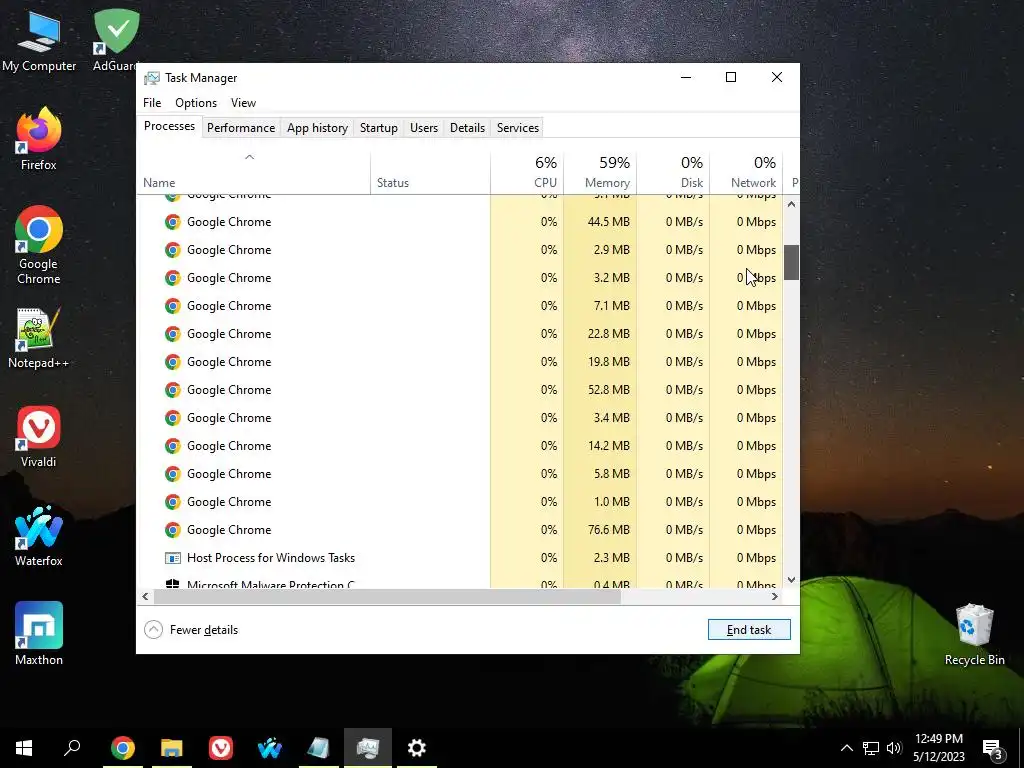This screenshot has width=1024, height=768.
Task: Open clock showing 12:49 PM
Action: click(938, 748)
